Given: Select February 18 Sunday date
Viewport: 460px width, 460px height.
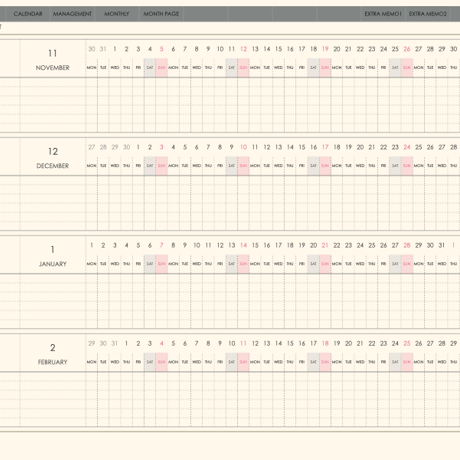Looking at the screenshot, I should tap(325, 344).
